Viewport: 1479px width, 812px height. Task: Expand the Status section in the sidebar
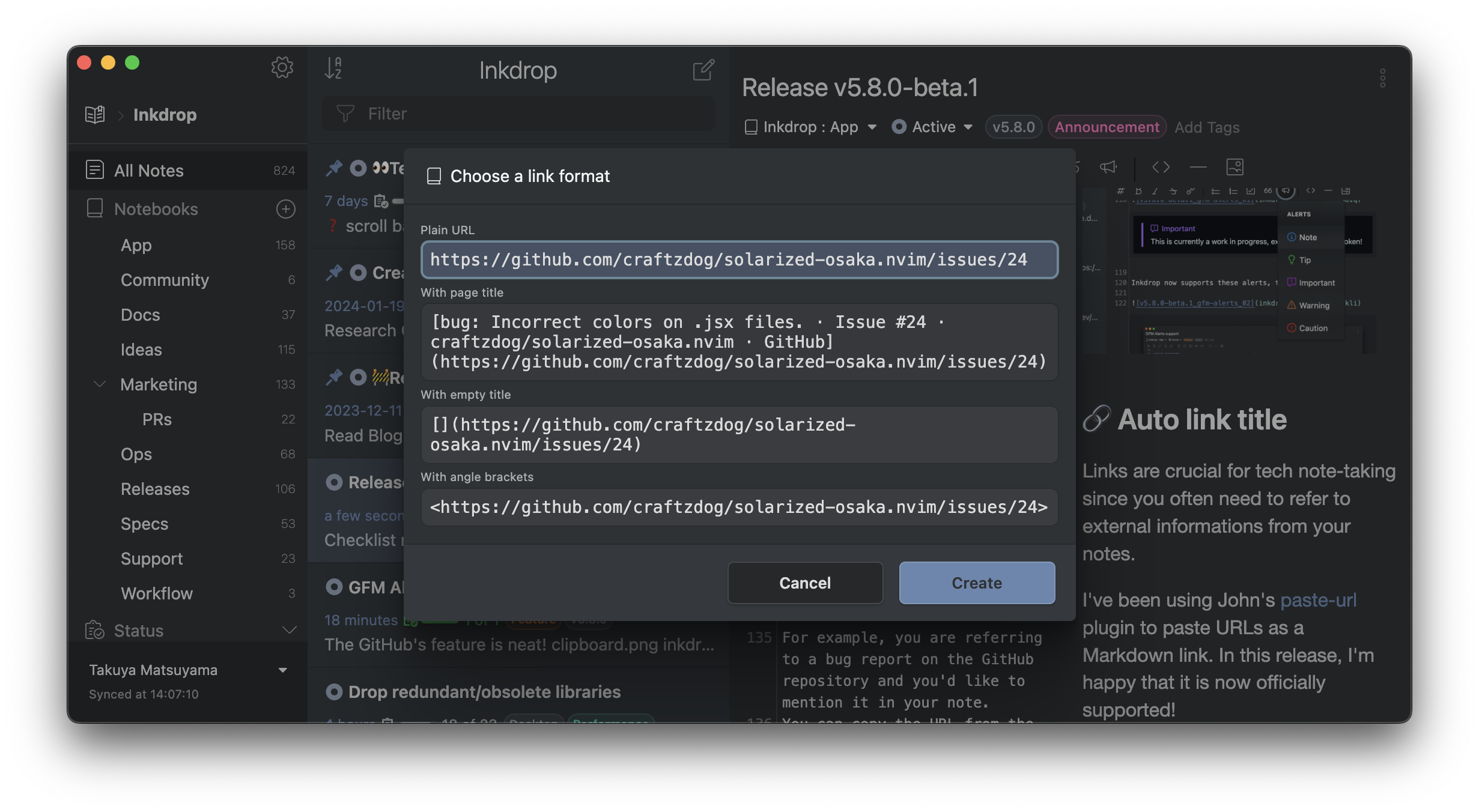click(289, 630)
